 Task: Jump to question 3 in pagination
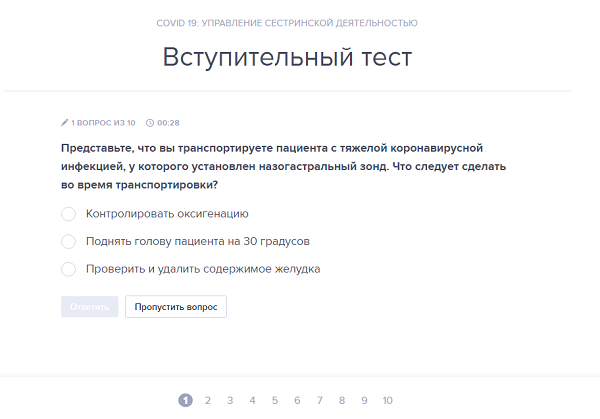pos(230,400)
